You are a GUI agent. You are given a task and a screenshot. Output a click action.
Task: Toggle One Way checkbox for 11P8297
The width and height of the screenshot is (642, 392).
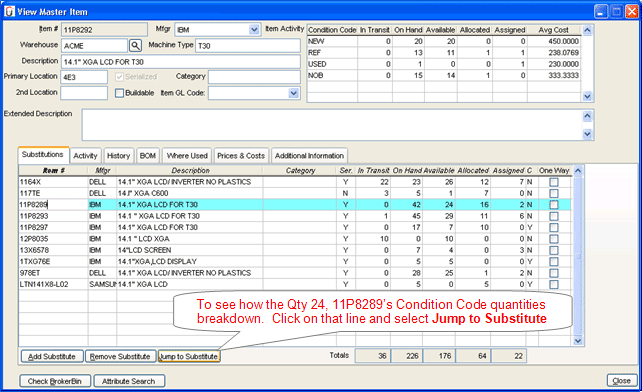point(554,227)
